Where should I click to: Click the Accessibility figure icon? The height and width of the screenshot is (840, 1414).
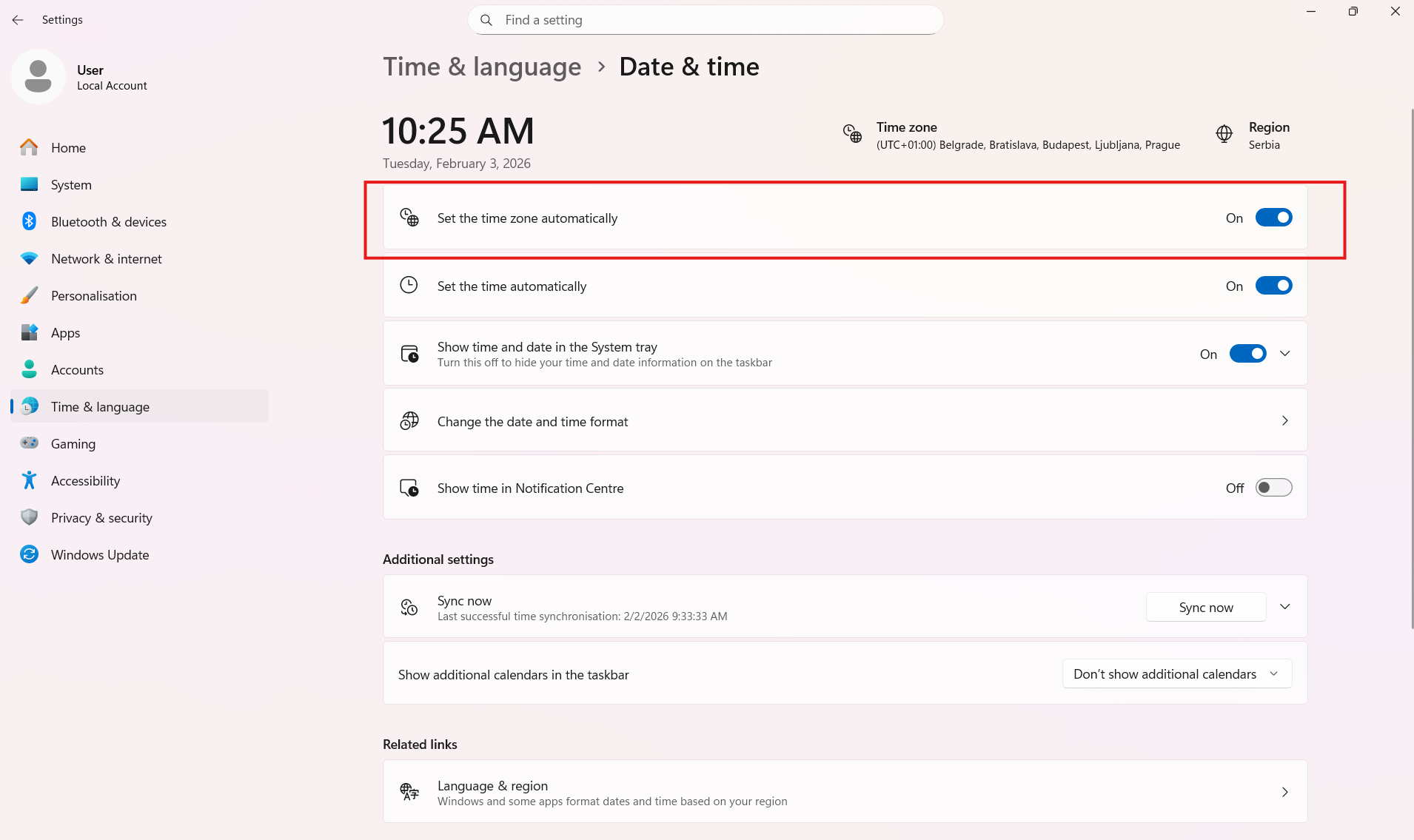[x=29, y=480]
